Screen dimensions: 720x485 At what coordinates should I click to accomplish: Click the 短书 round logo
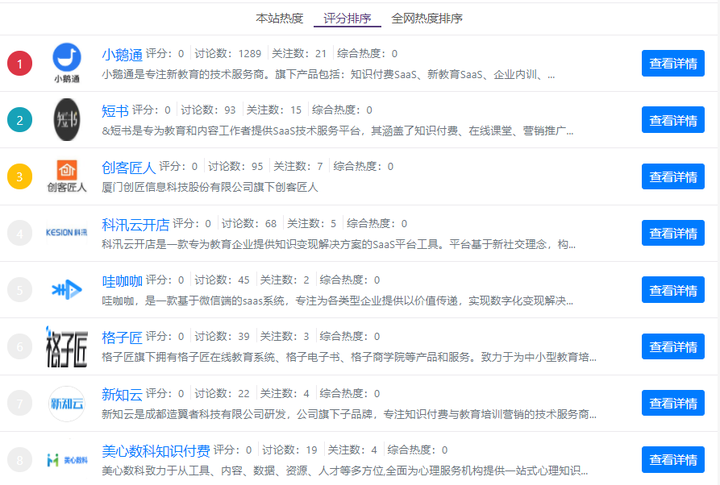click(67, 119)
